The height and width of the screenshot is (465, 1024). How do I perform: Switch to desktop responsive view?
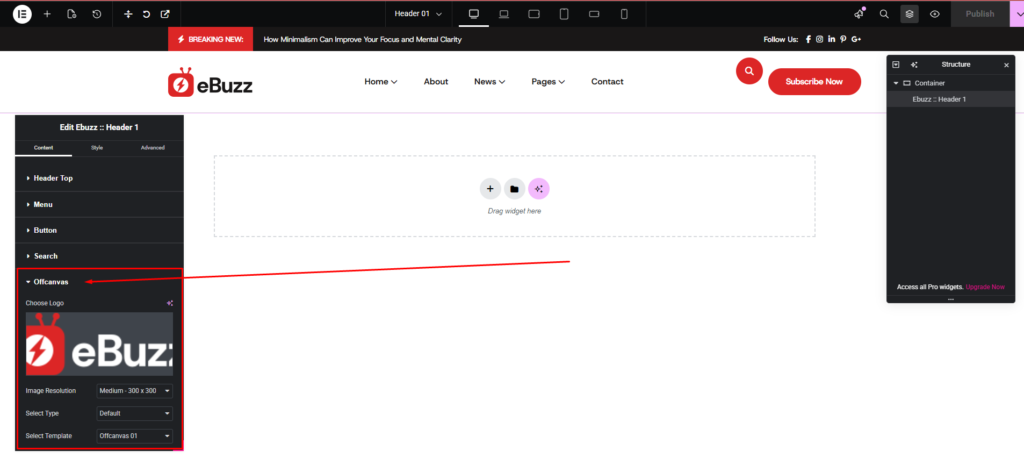(x=474, y=14)
